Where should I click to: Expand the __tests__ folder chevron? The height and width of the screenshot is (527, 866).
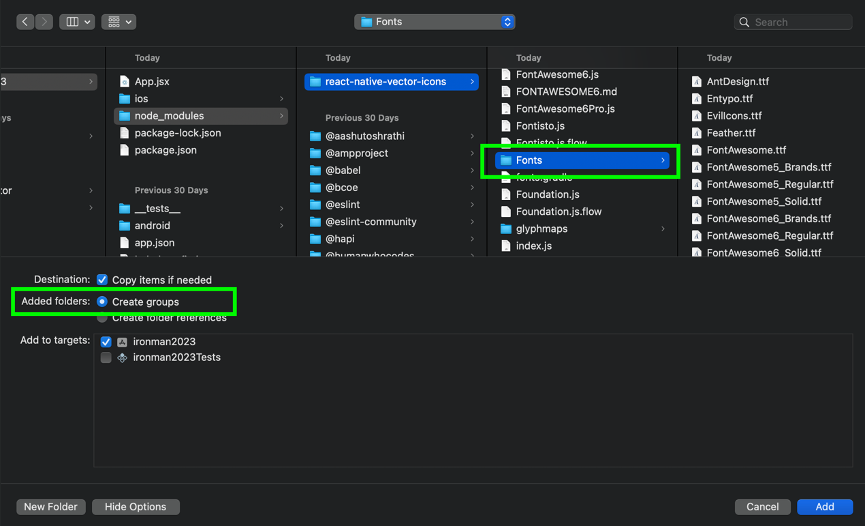(x=282, y=208)
